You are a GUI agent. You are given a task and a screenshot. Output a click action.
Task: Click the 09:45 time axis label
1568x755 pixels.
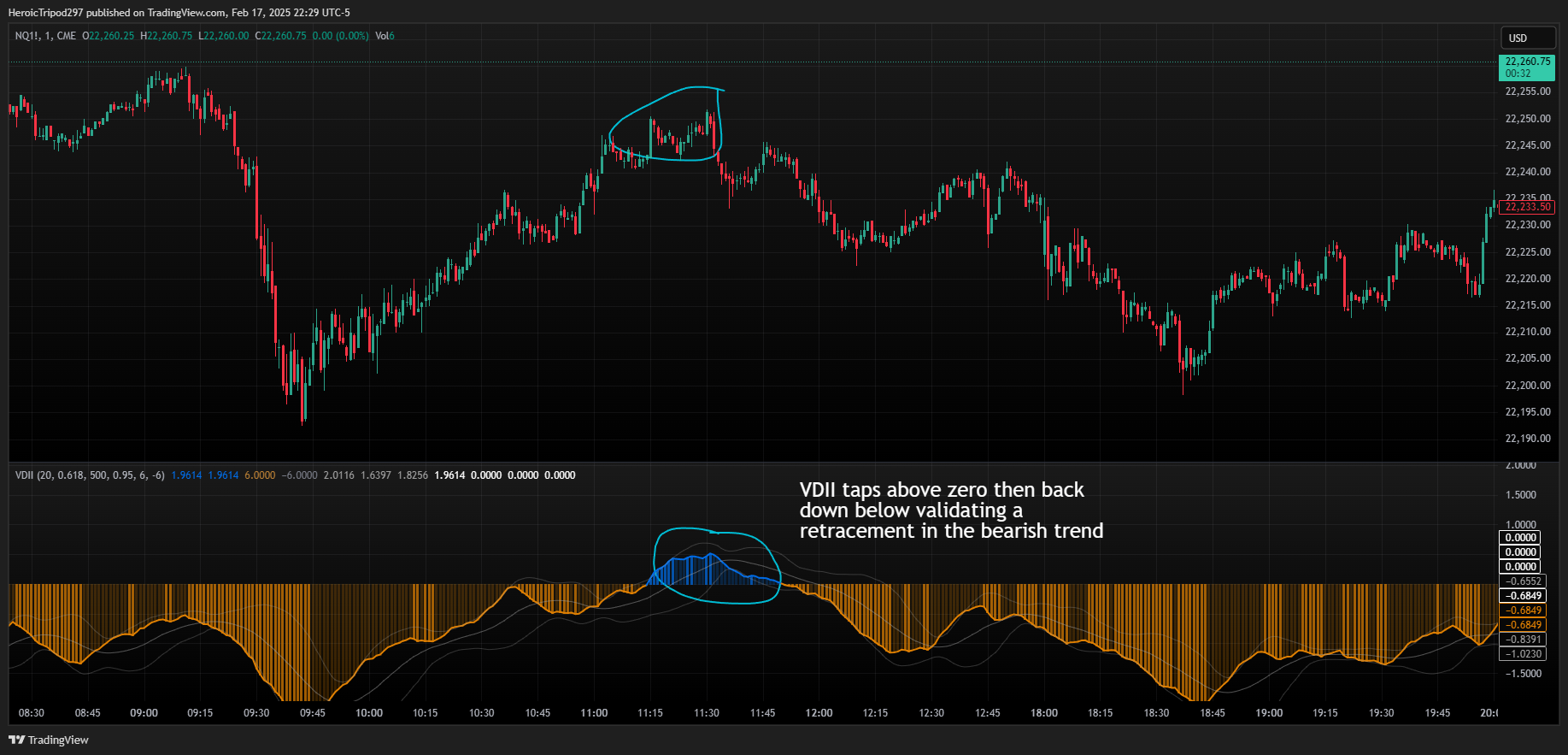click(313, 713)
